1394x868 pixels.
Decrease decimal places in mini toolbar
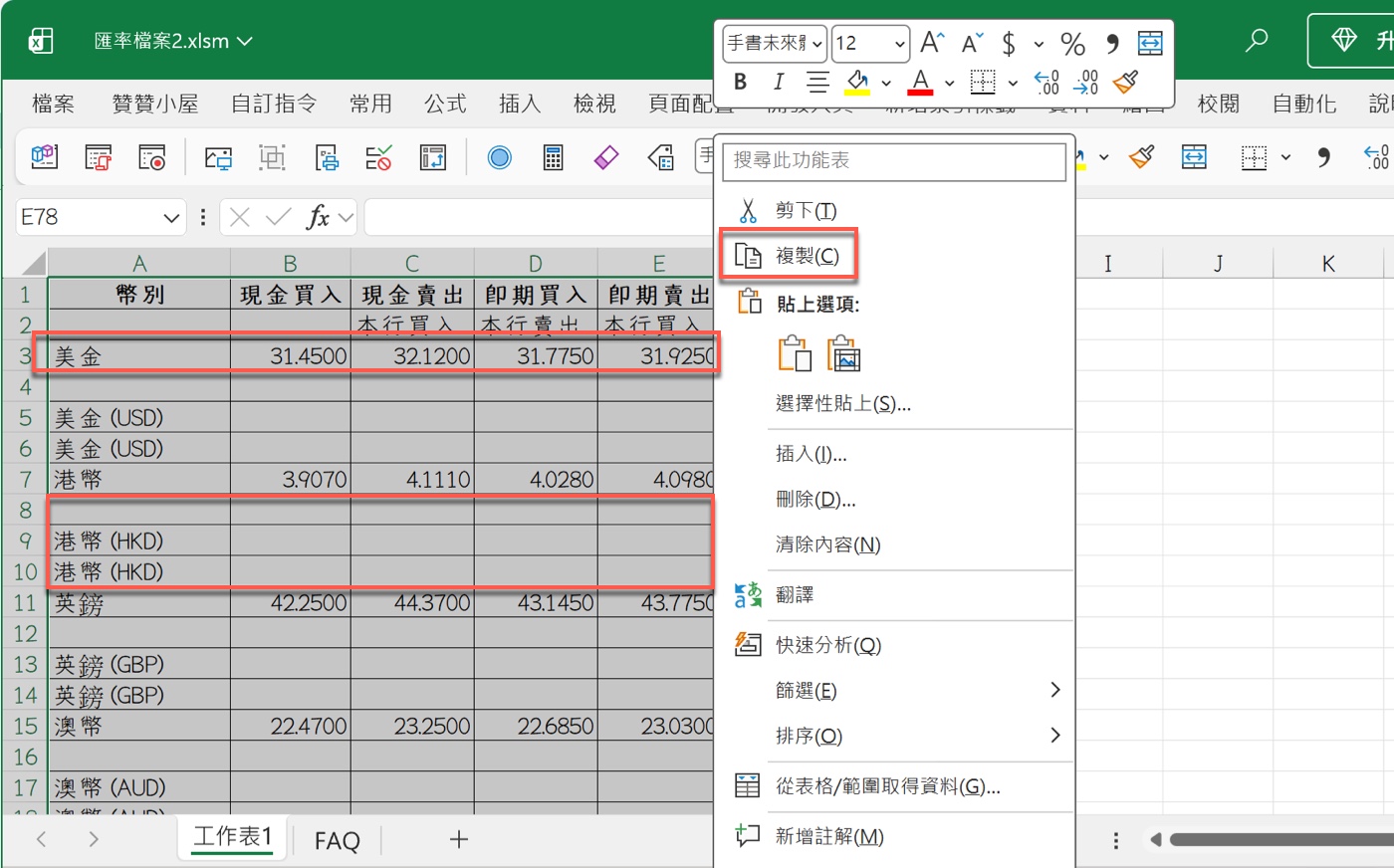[1086, 82]
